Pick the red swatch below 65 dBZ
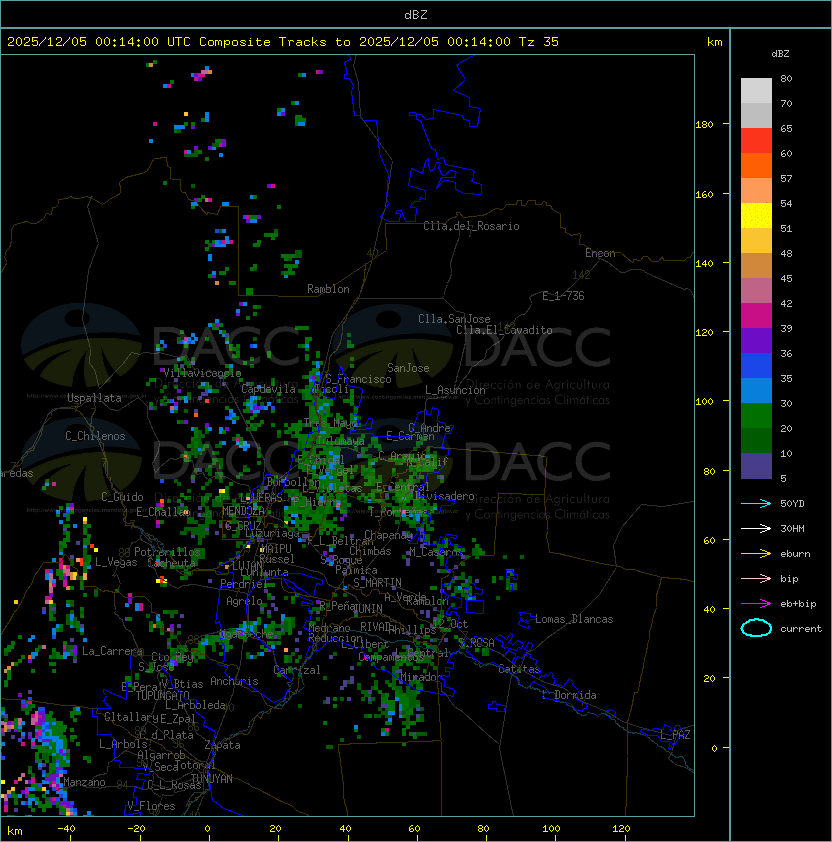This screenshot has width=832, height=842. click(x=756, y=141)
